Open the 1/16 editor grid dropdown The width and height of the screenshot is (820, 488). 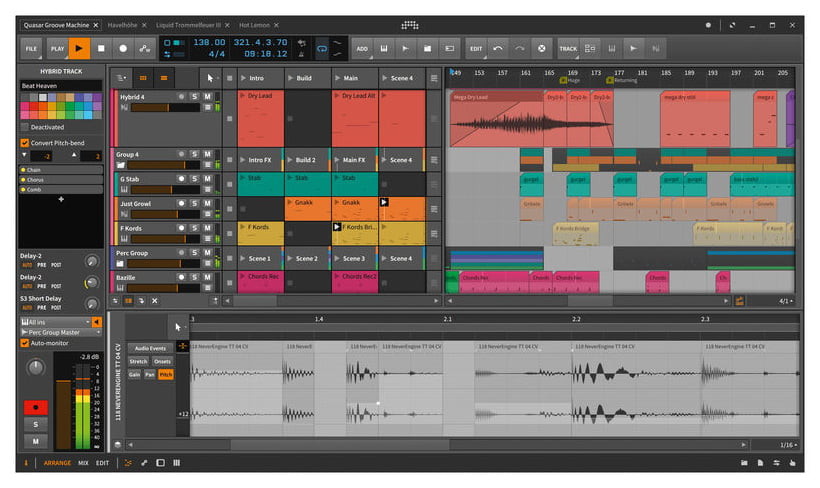[789, 445]
